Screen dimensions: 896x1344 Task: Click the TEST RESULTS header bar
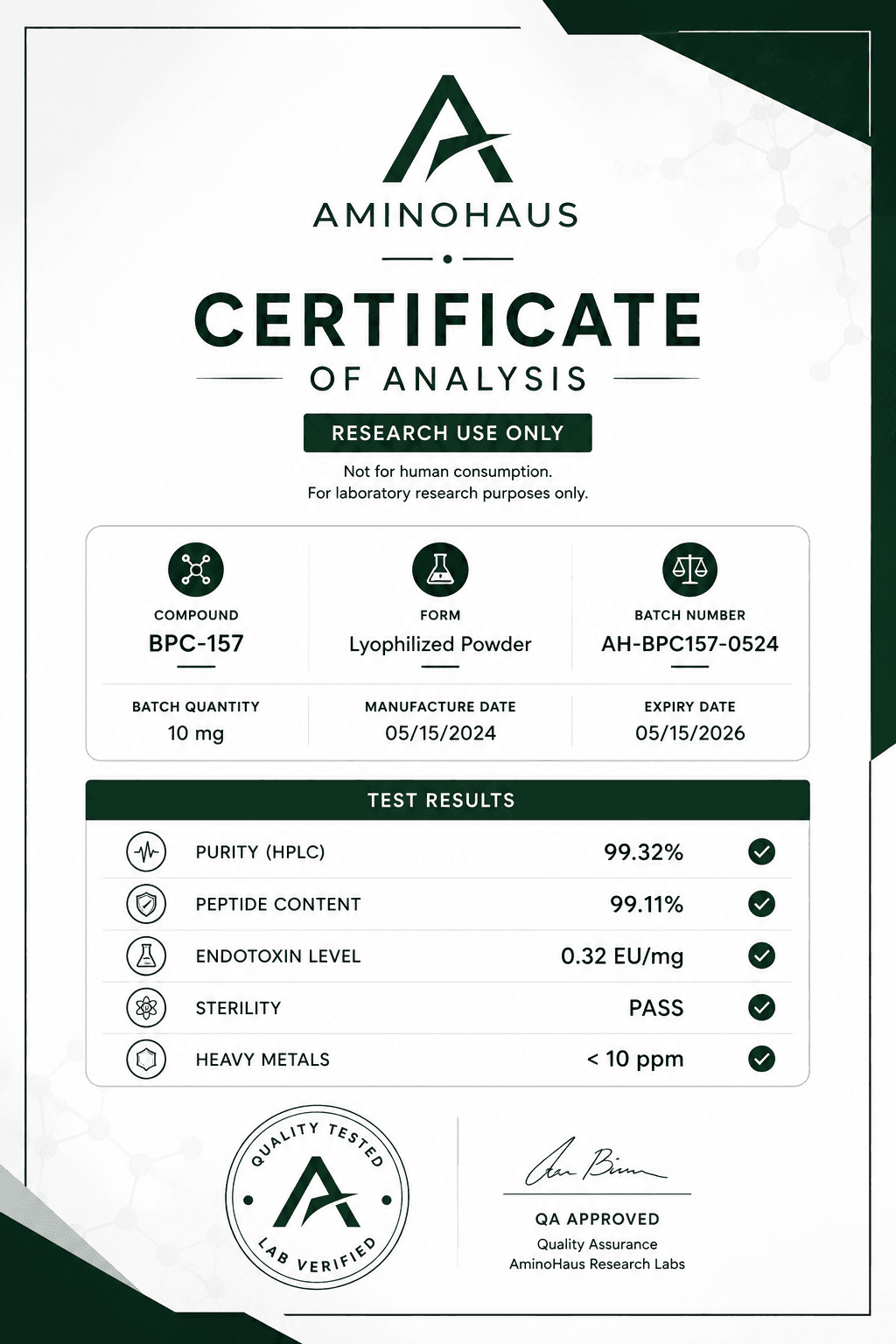click(x=447, y=800)
